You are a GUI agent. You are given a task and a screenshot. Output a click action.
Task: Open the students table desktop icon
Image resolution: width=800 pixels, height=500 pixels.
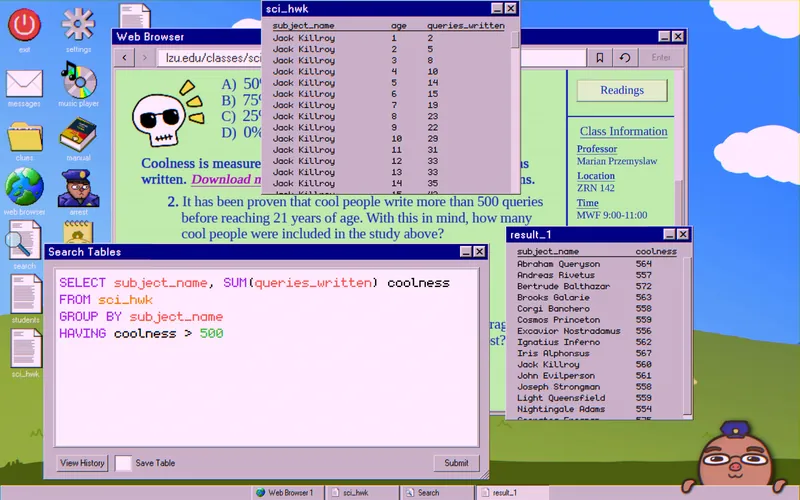point(26,295)
